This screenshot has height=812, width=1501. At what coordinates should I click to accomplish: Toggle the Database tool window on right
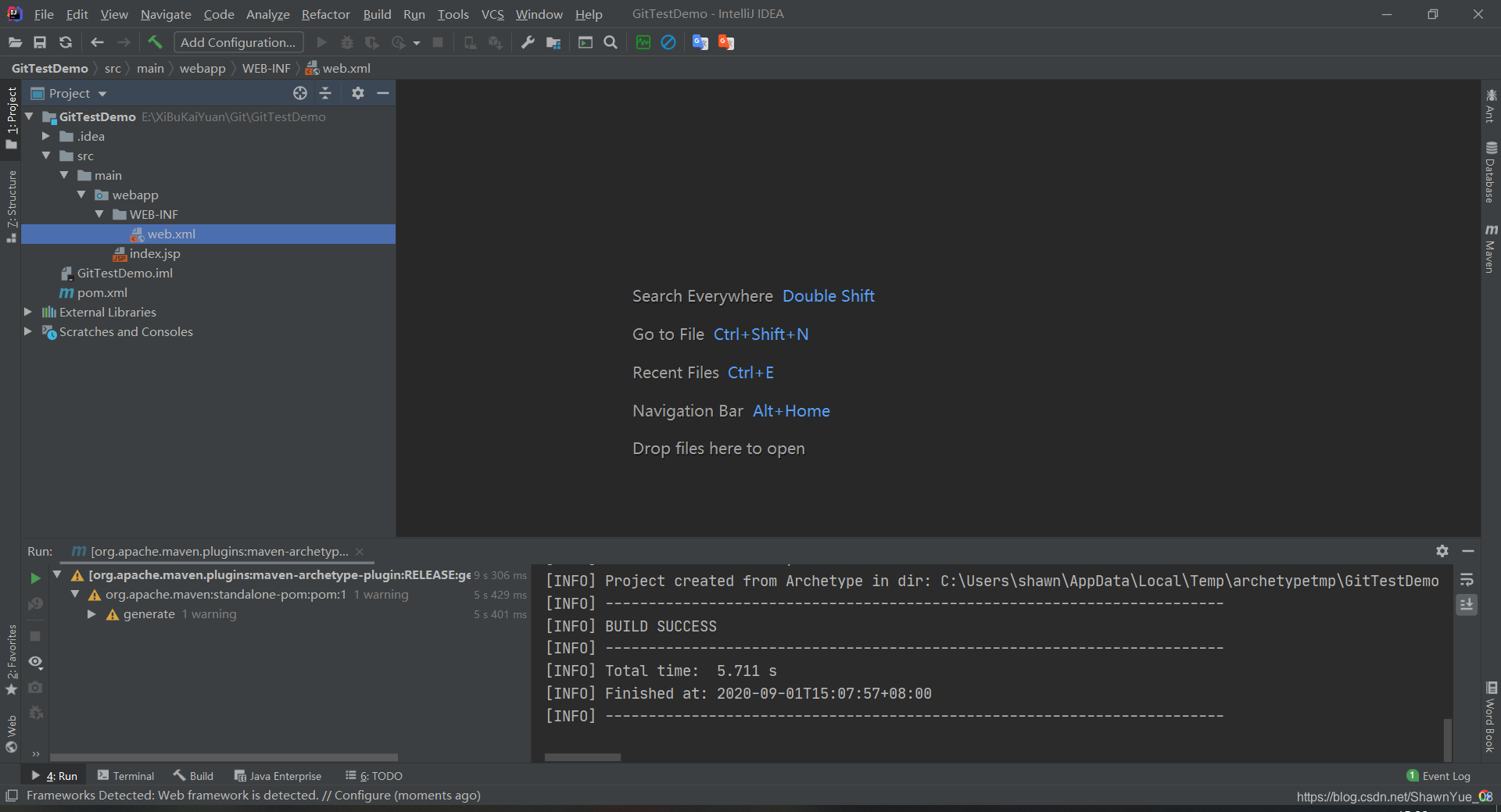click(x=1491, y=173)
